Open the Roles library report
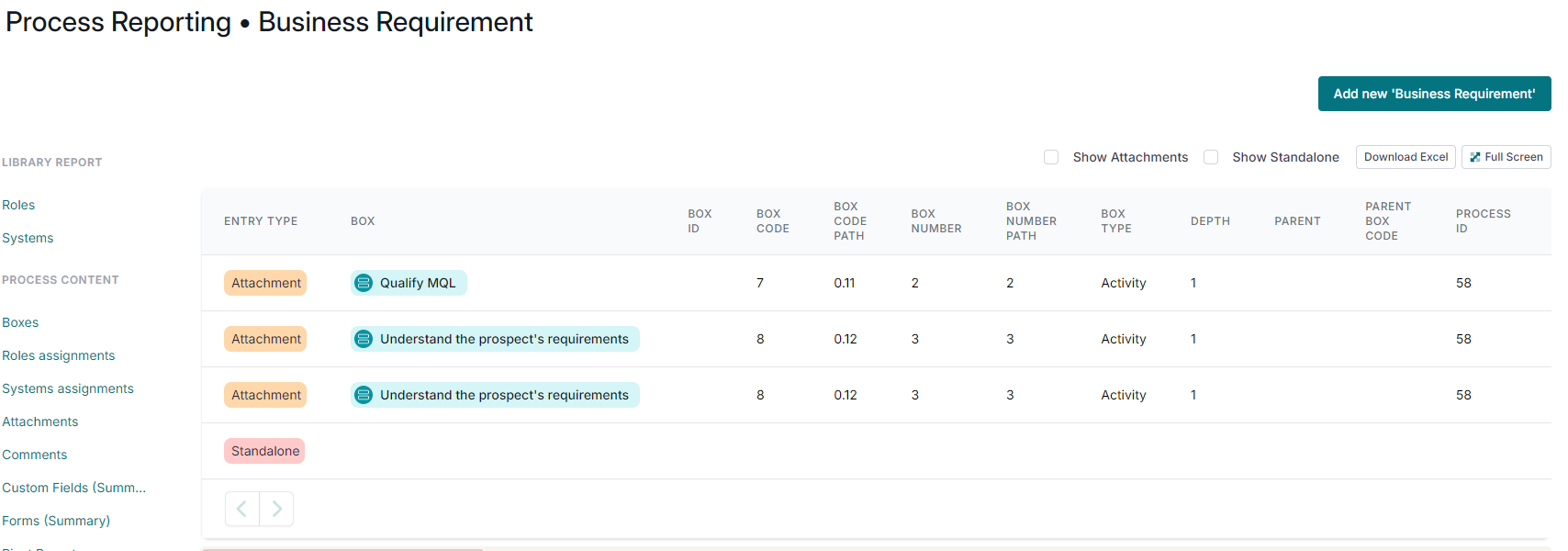 pos(18,205)
